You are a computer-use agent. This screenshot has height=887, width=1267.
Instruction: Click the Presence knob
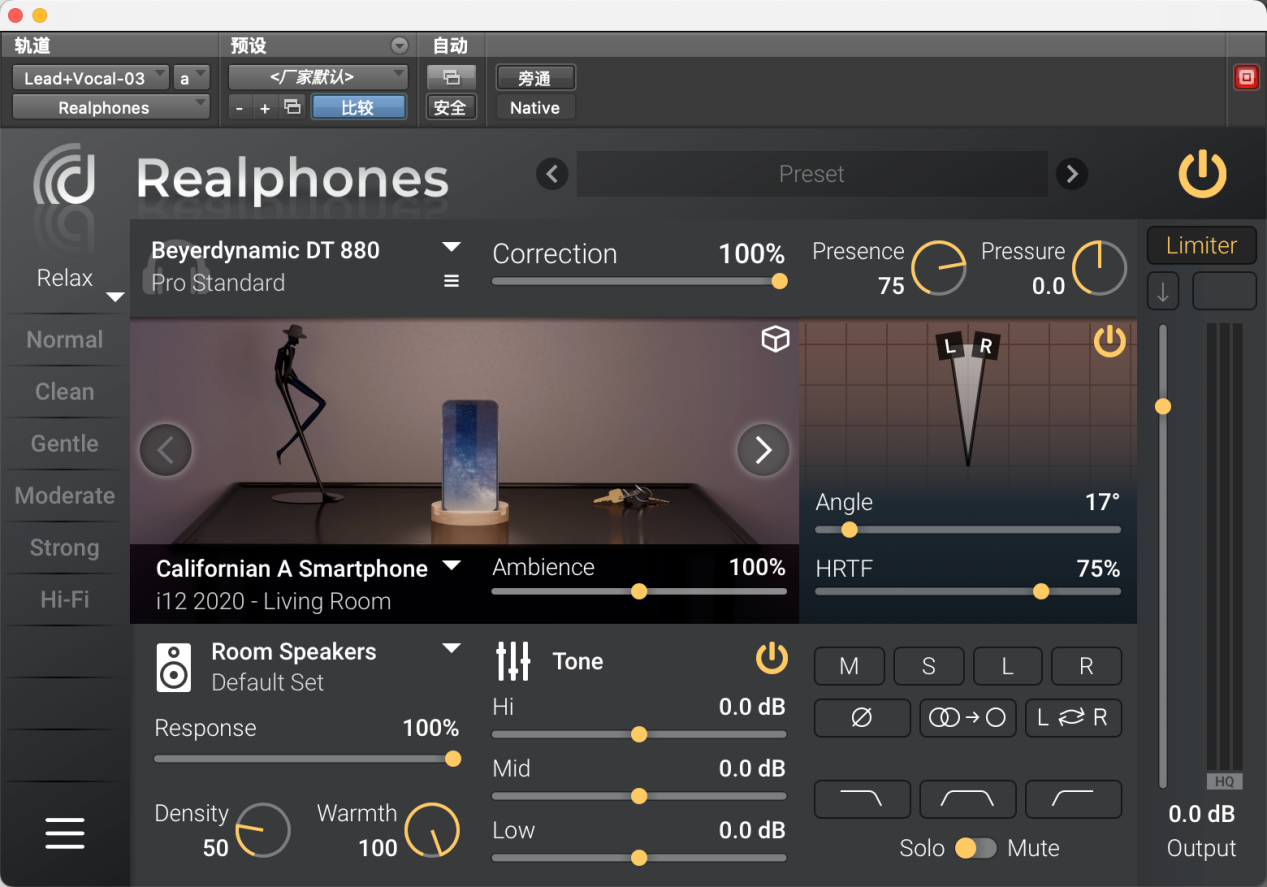coord(939,268)
